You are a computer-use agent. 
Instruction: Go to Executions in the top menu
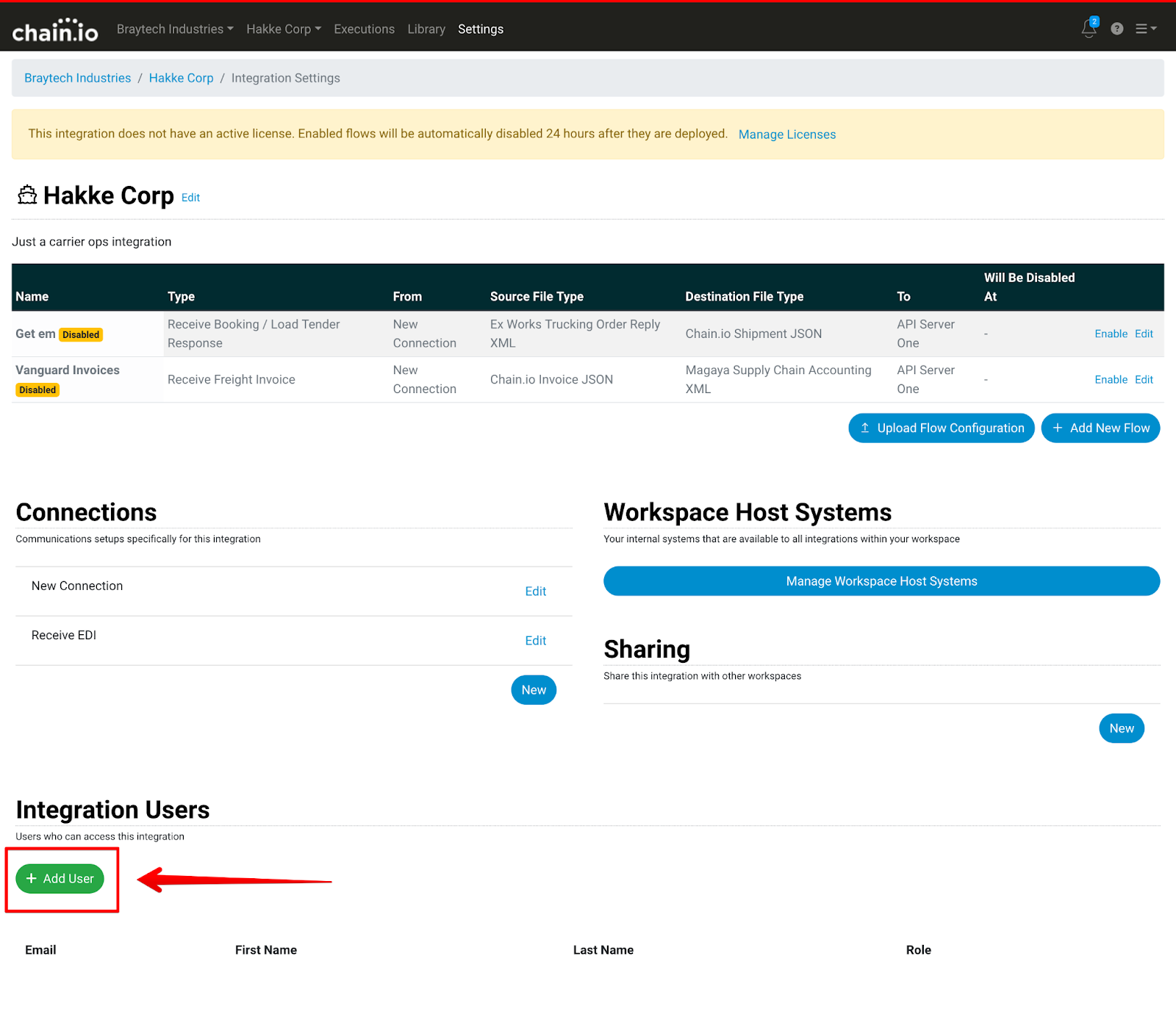[364, 29]
